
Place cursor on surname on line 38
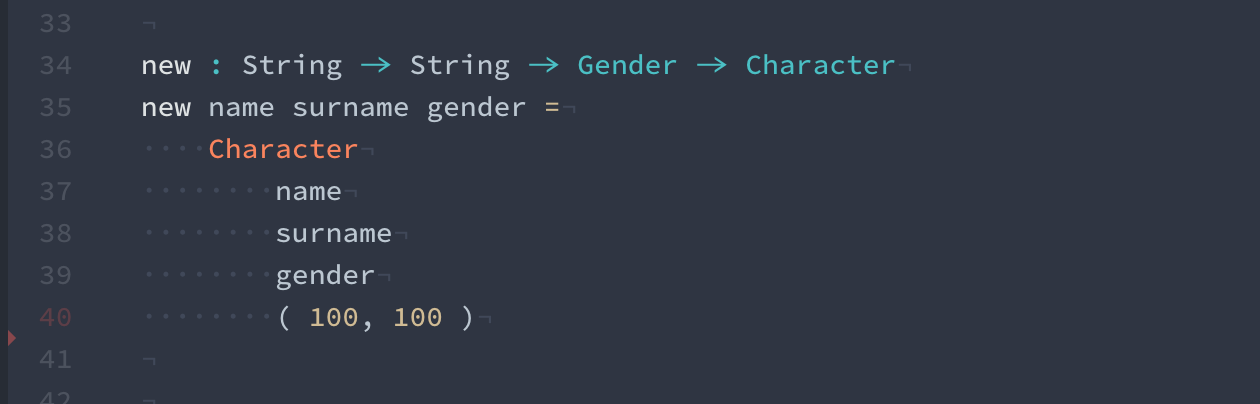pos(334,234)
